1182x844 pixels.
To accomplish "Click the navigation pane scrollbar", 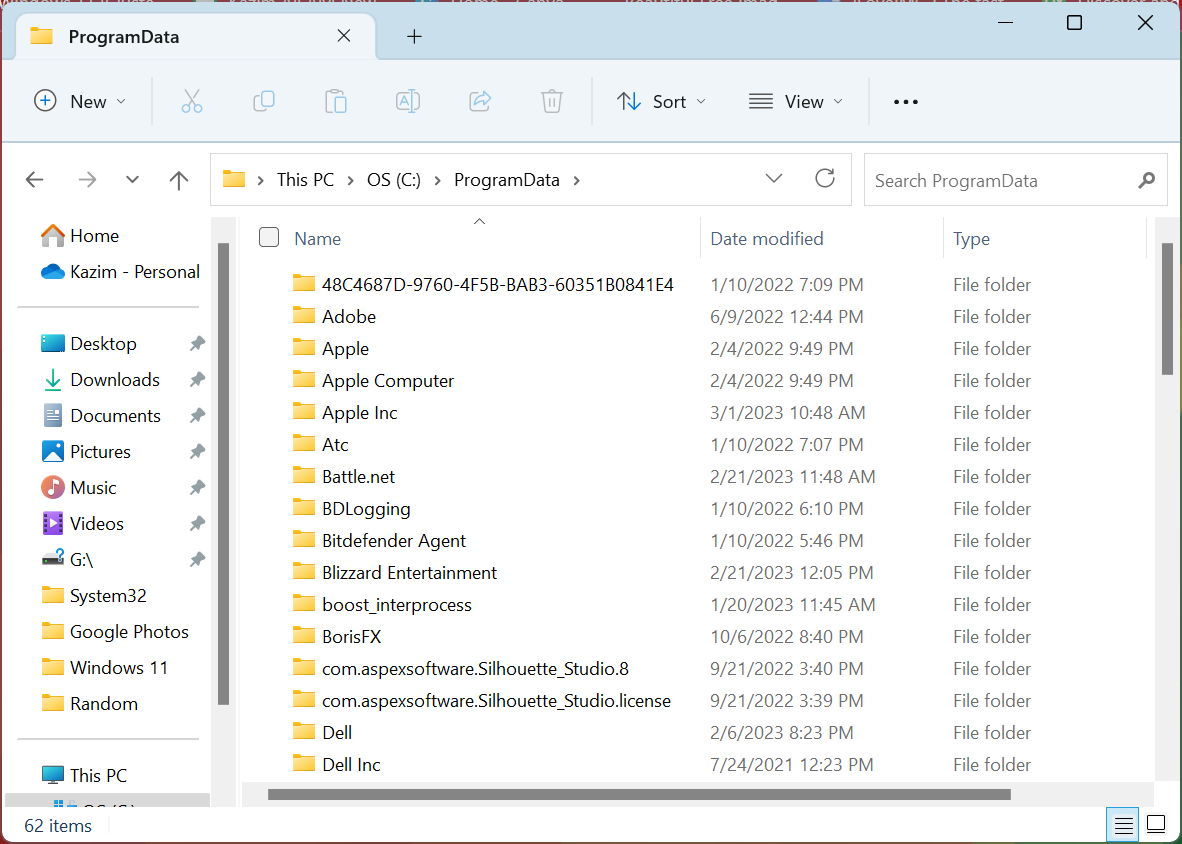I will (223, 474).
